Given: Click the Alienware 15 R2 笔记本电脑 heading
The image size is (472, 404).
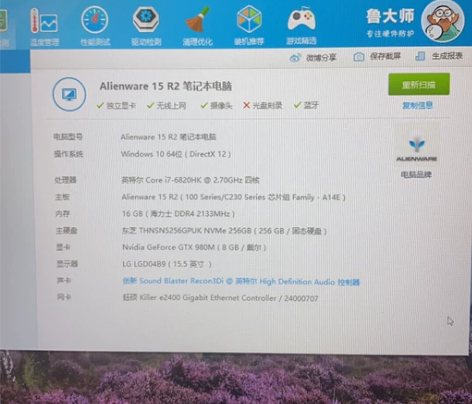Looking at the screenshot, I should coord(166,86).
